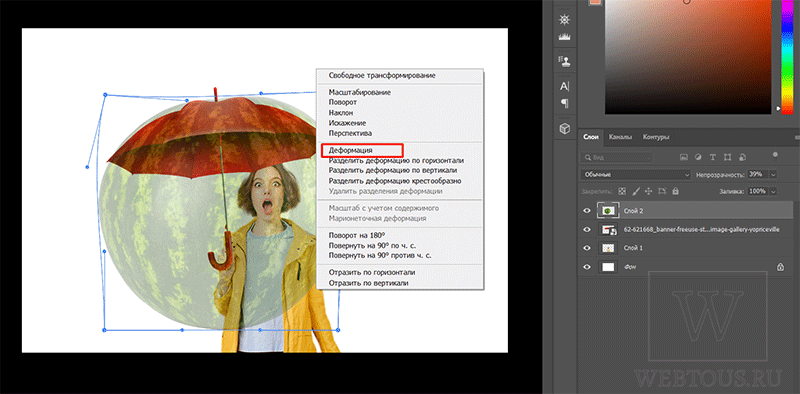Open the Navigator wheel panel icon
This screenshot has height=394, width=800.
[565, 19]
